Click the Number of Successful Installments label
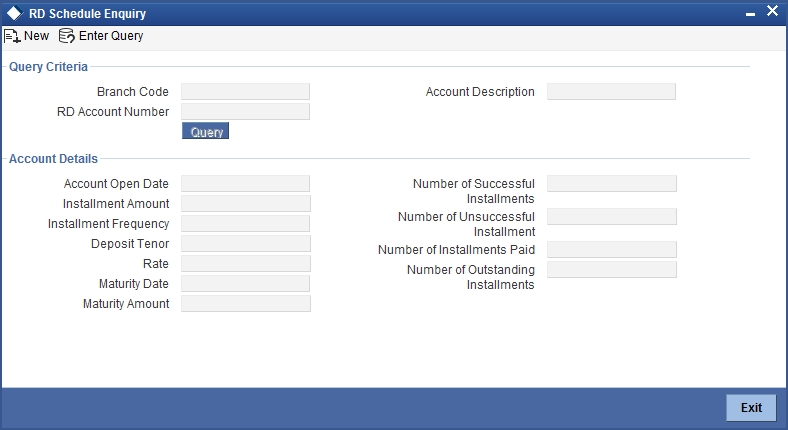The height and width of the screenshot is (430, 788). [473, 191]
